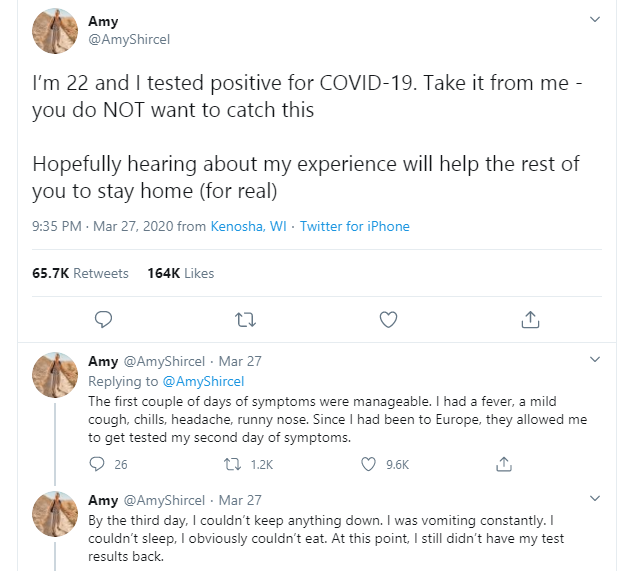Like the main COVID-19 tweet
This screenshot has height=571, width=625.
click(389, 319)
